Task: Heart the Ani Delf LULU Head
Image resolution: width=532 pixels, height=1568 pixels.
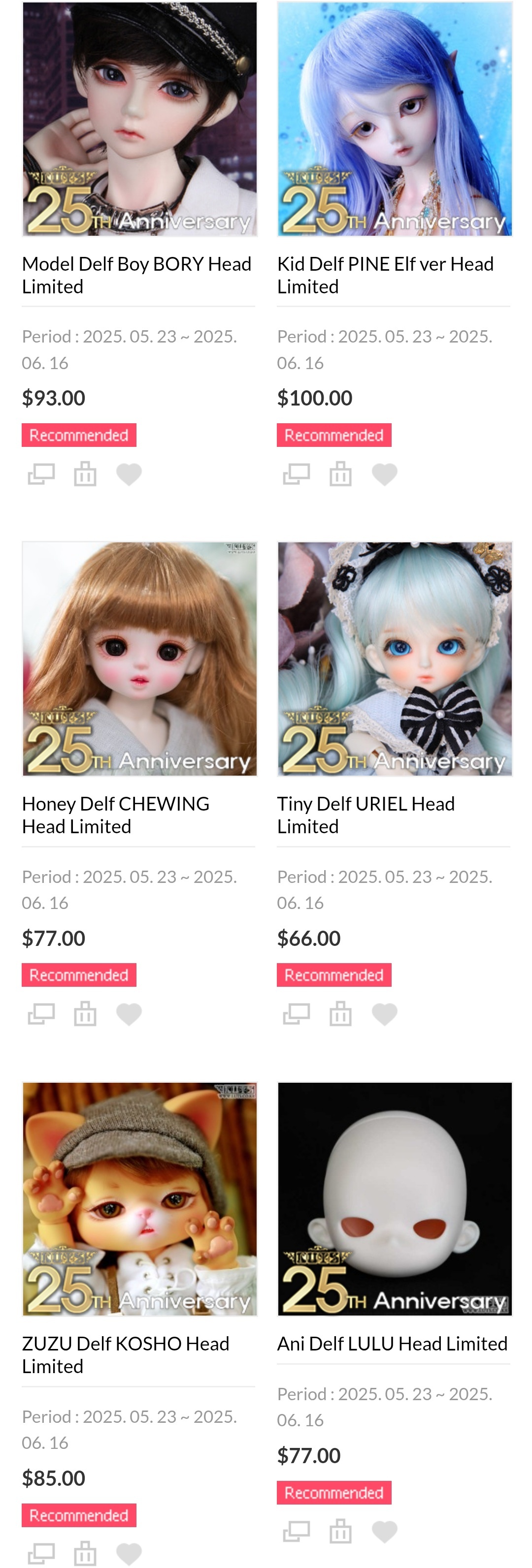Action: click(x=384, y=1532)
